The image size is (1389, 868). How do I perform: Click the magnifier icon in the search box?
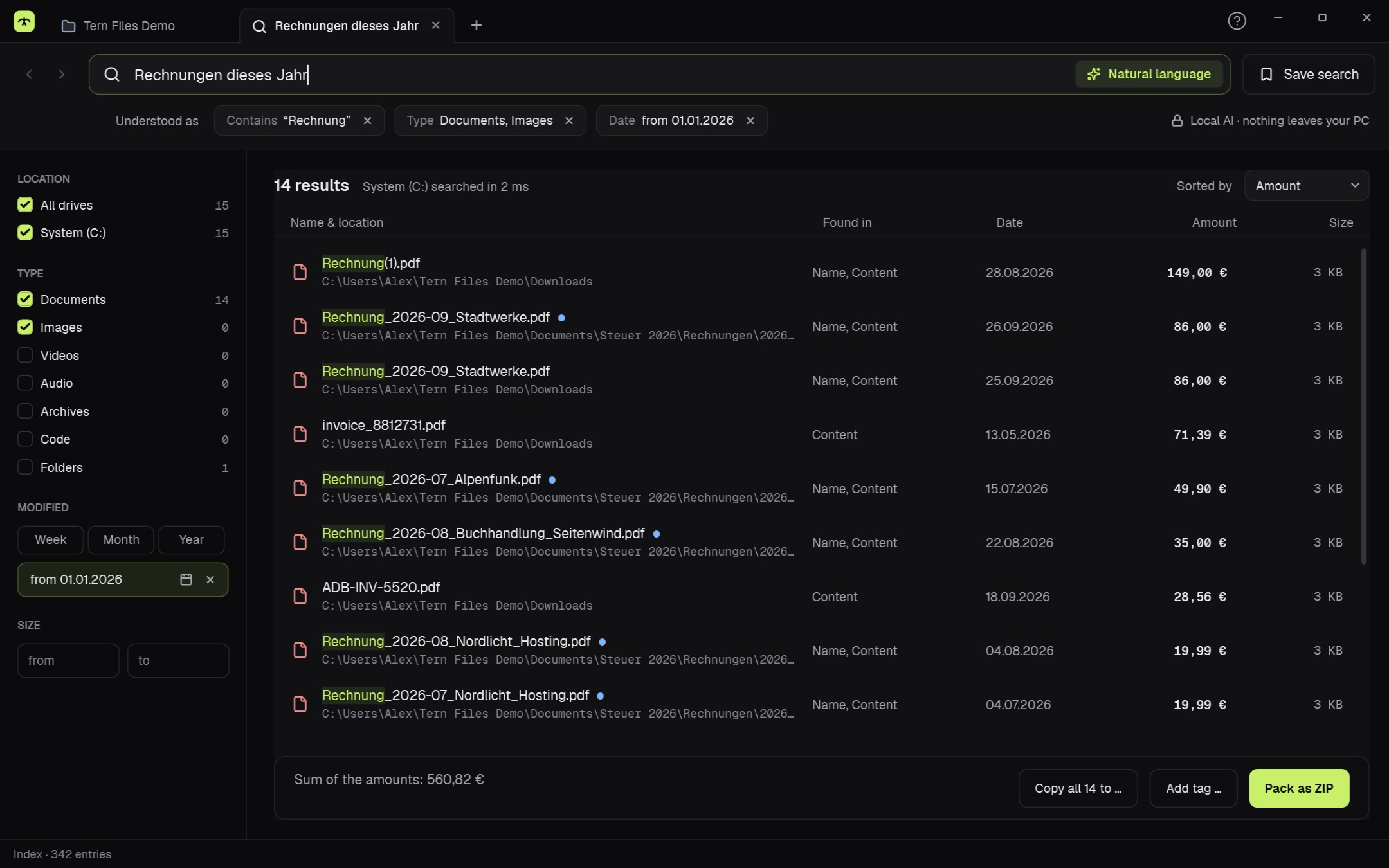(x=112, y=75)
